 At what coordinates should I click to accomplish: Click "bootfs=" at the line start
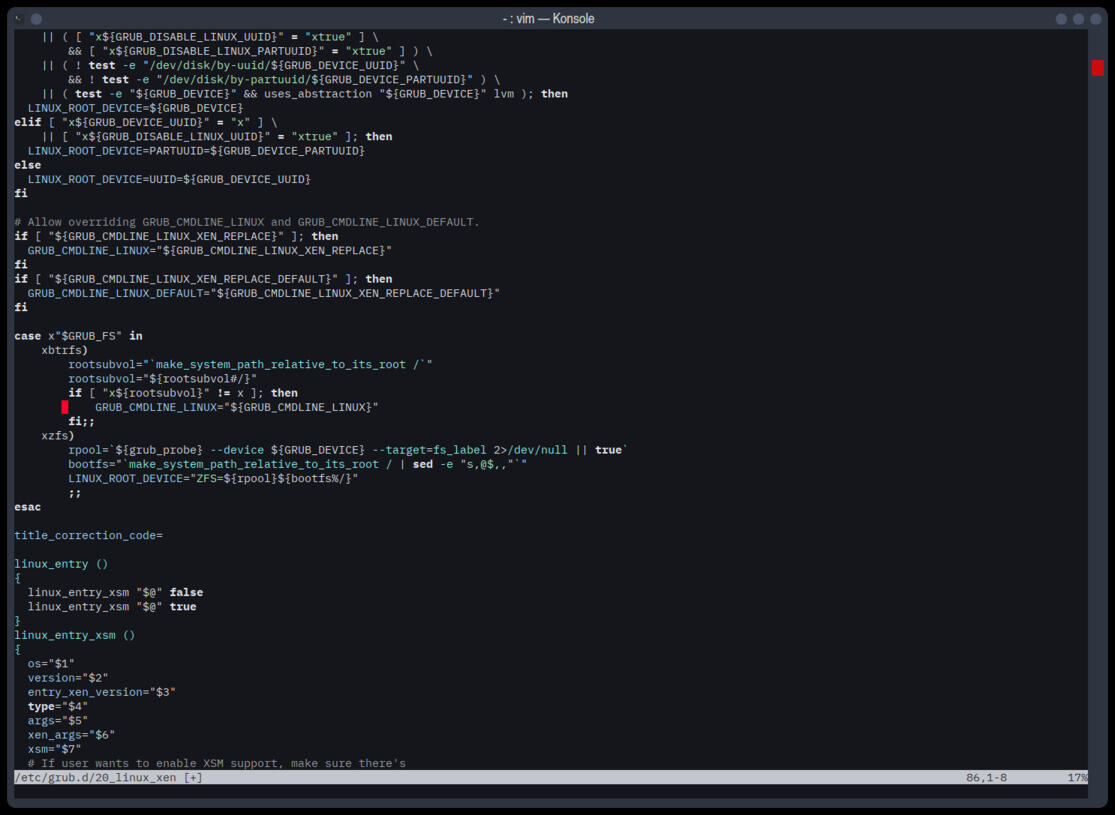92,464
